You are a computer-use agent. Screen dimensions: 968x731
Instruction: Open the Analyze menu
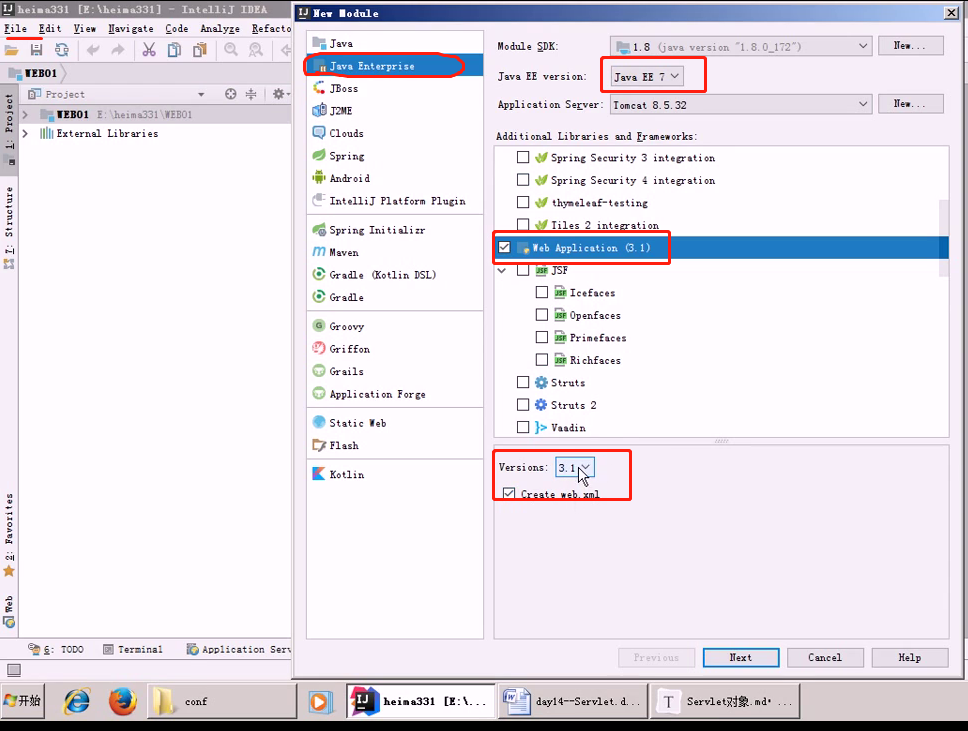pyautogui.click(x=220, y=28)
